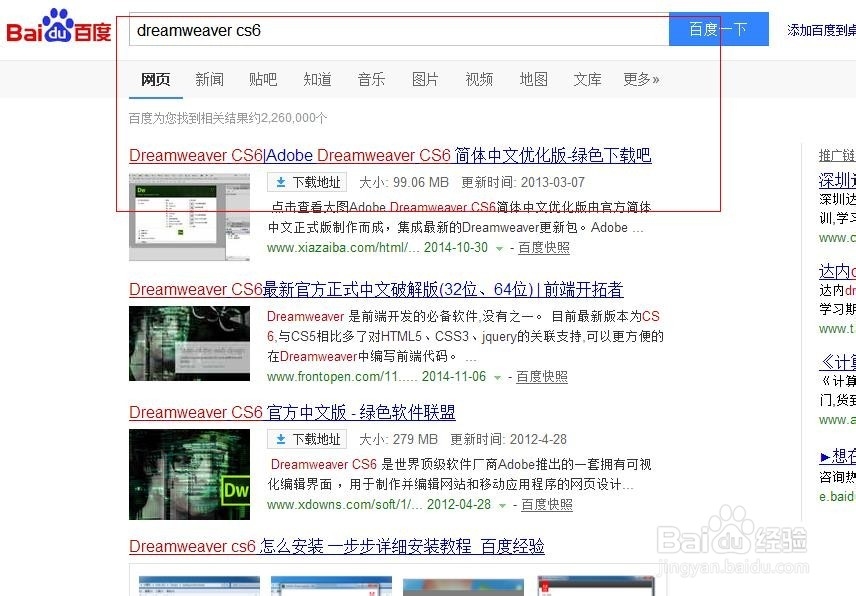
Task: Click the thumbnail of the frontopen.com result
Action: coord(189,343)
